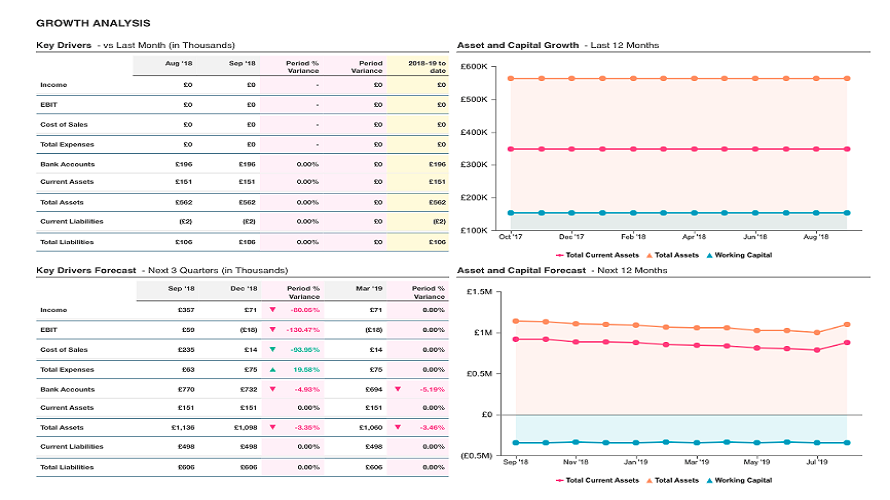Click the red arrow beside Total Assets -3.46%

398,427
